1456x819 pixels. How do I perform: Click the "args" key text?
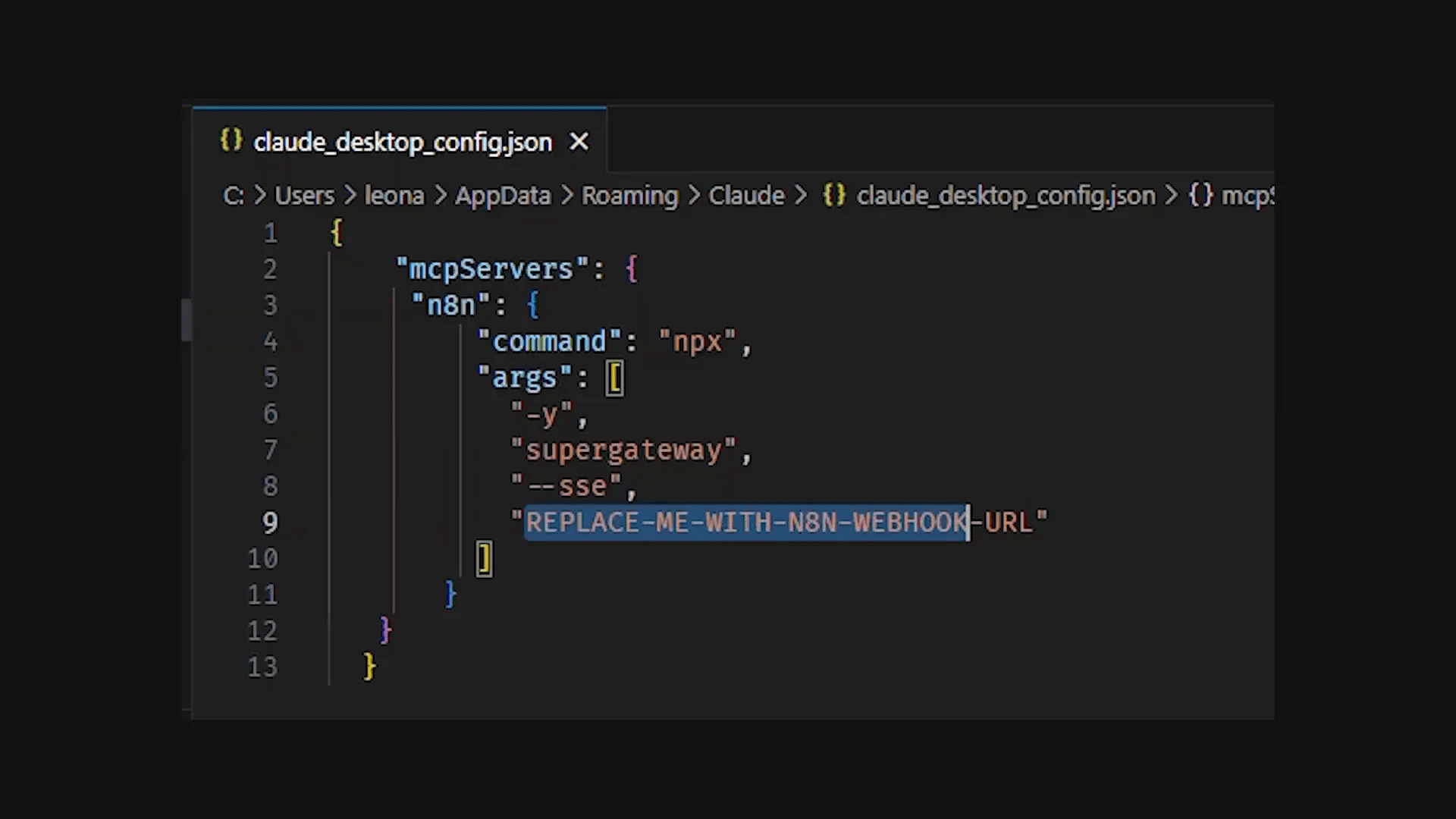click(x=525, y=378)
